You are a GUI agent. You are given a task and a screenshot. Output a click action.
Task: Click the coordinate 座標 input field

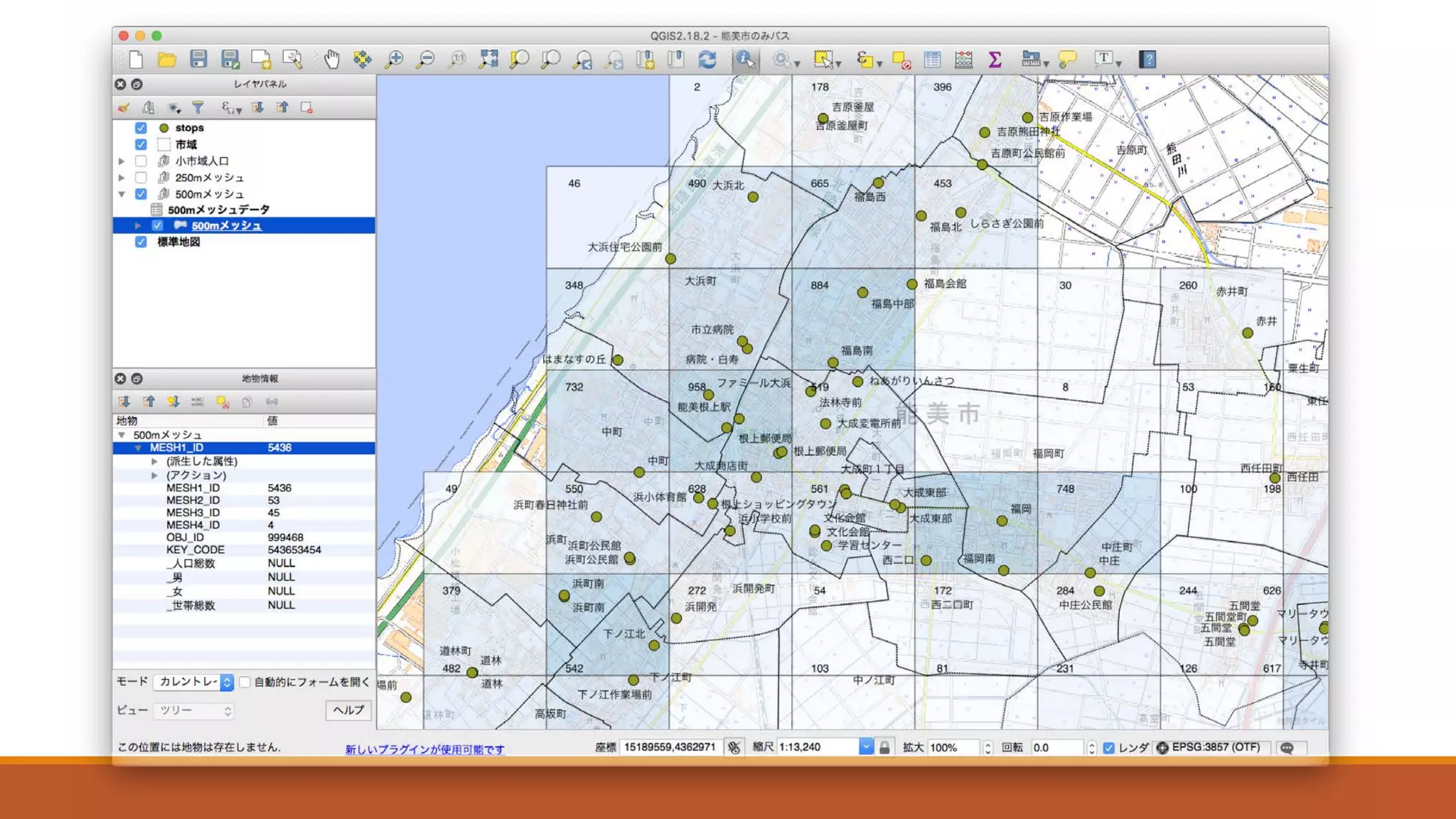tap(669, 747)
